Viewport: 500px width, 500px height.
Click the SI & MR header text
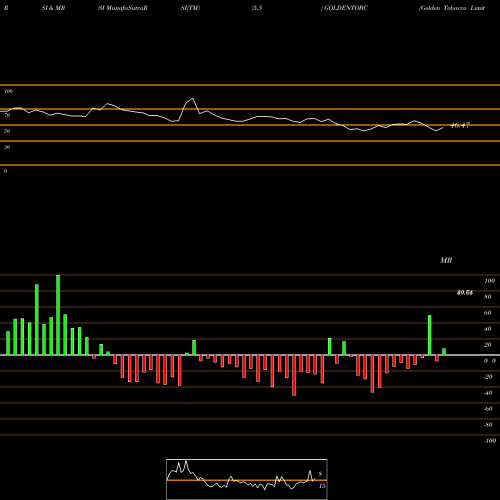53,8
